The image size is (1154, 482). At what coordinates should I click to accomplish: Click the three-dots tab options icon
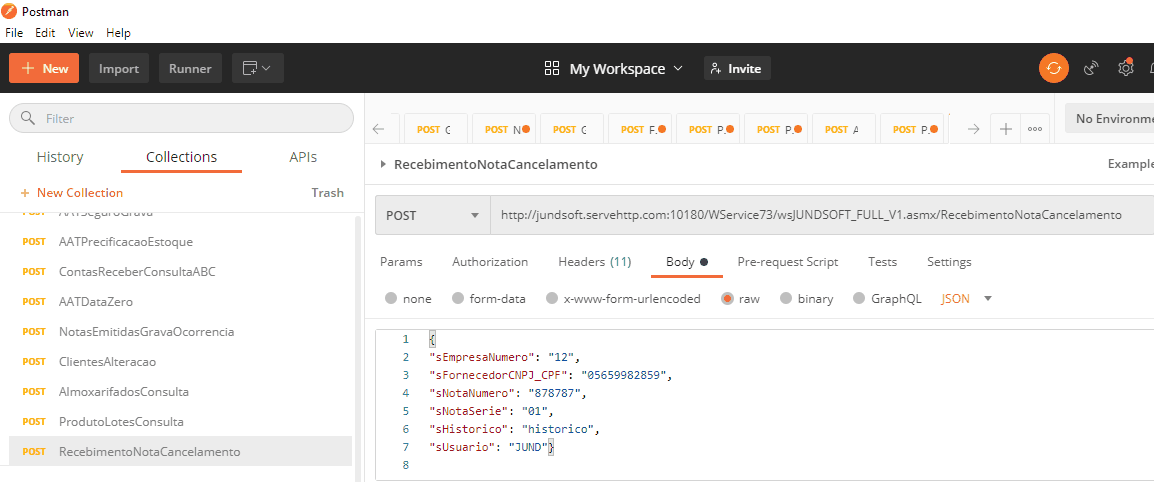pyautogui.click(x=1034, y=129)
